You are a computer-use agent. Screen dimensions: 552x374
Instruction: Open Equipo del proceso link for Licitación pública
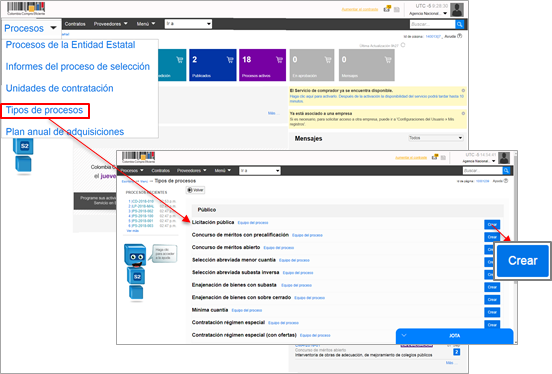pos(253,223)
